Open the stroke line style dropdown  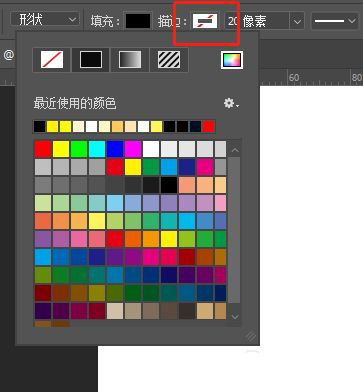click(334, 21)
